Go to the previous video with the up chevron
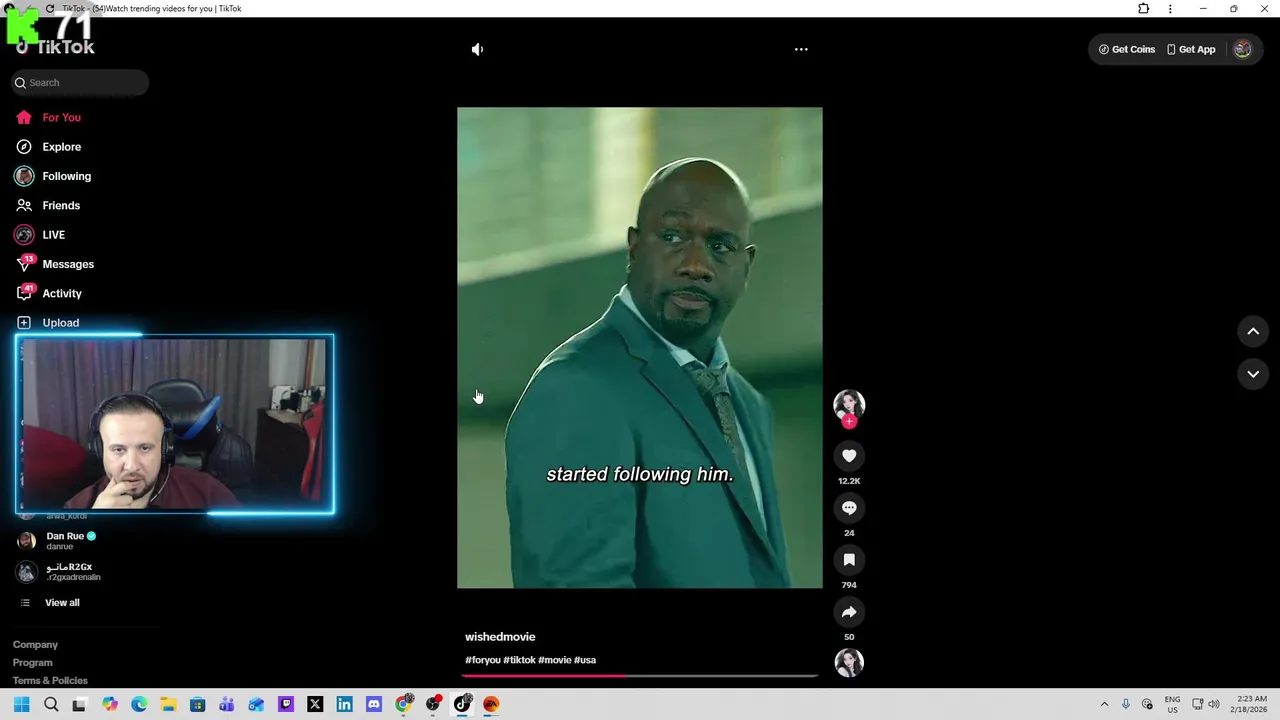The height and width of the screenshot is (720, 1280). coord(1253,331)
